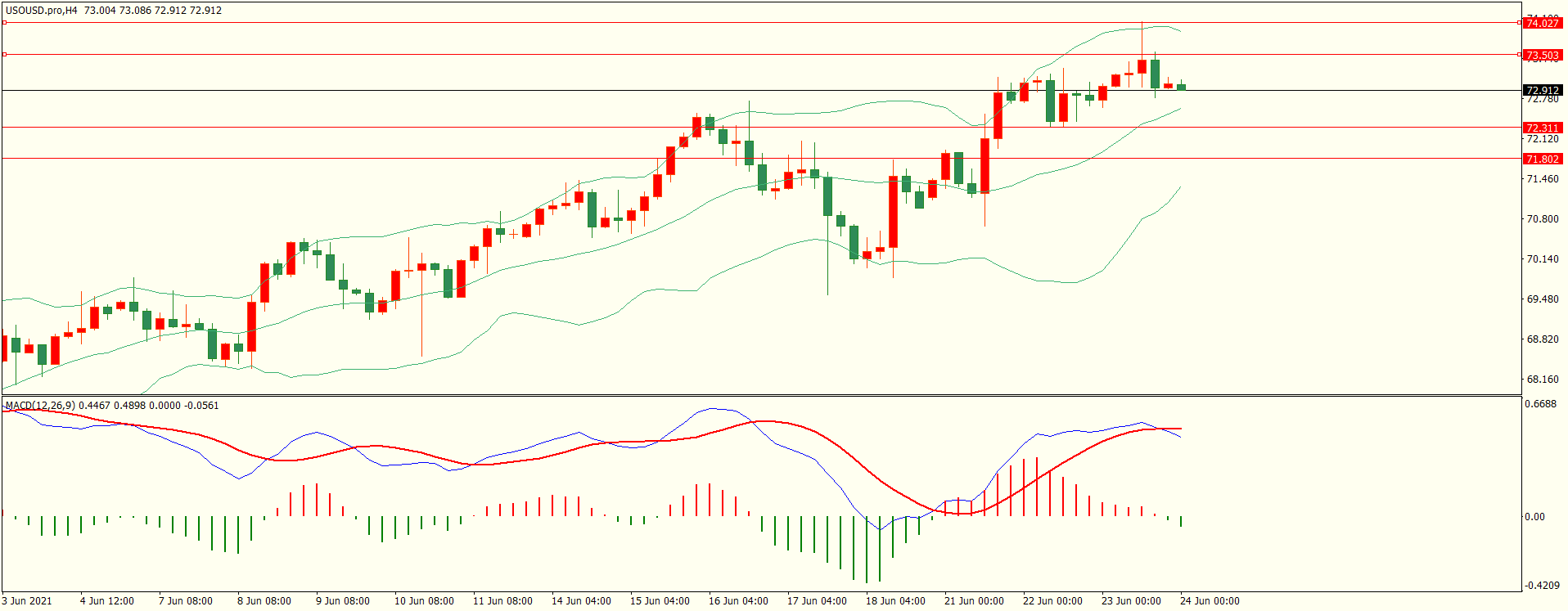This screenshot has height=611, width=1568.
Task: Click the 18 Jun 04:00 time axis label
Action: point(895,601)
